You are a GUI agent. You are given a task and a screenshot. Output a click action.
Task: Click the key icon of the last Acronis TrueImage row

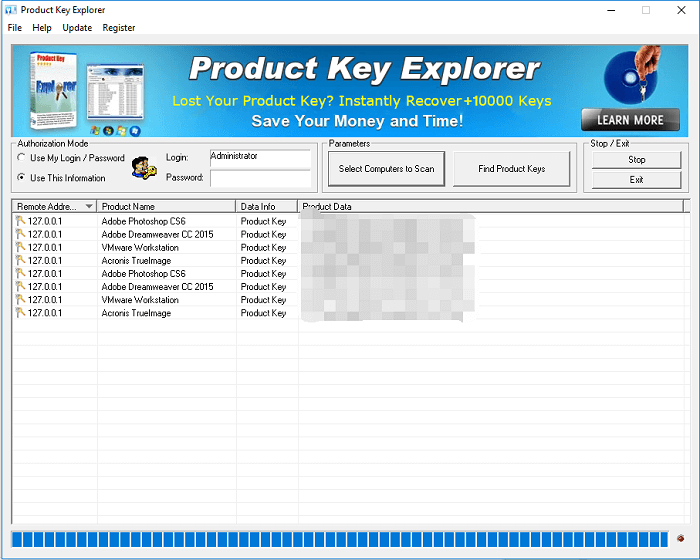pyautogui.click(x=20, y=313)
